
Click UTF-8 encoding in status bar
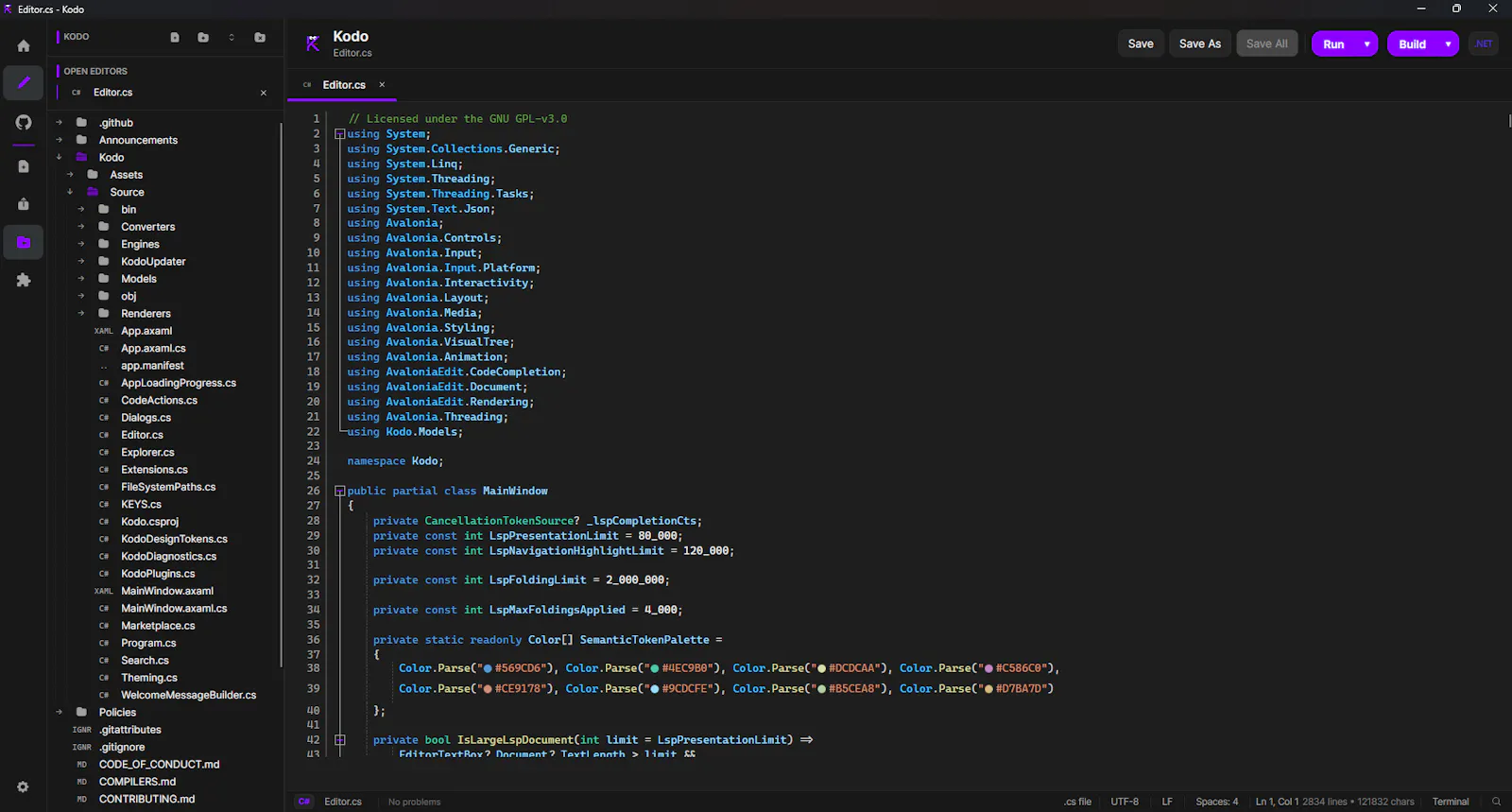point(1125,802)
